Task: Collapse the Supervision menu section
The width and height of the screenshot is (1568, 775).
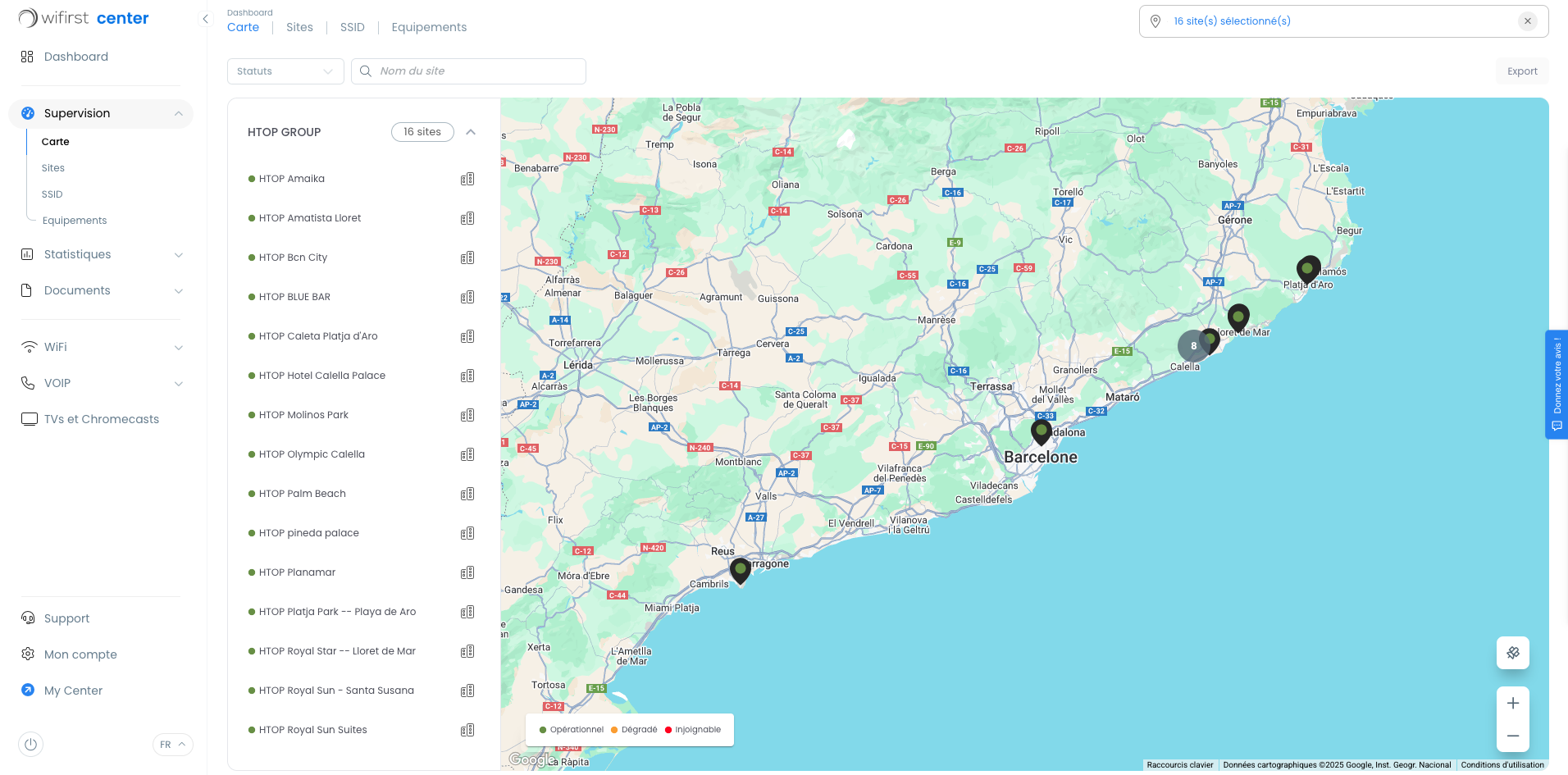Action: coord(178,113)
